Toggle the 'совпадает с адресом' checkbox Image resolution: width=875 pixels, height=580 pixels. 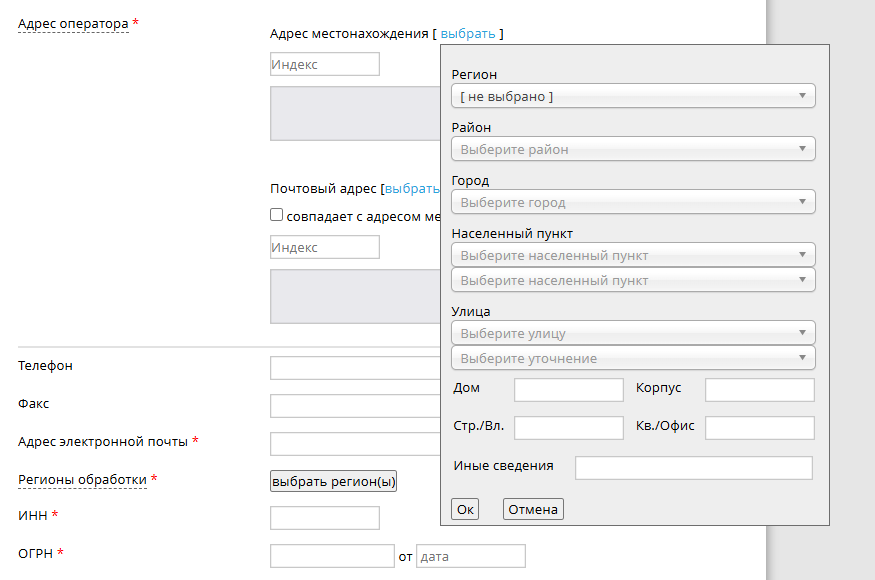click(x=277, y=215)
